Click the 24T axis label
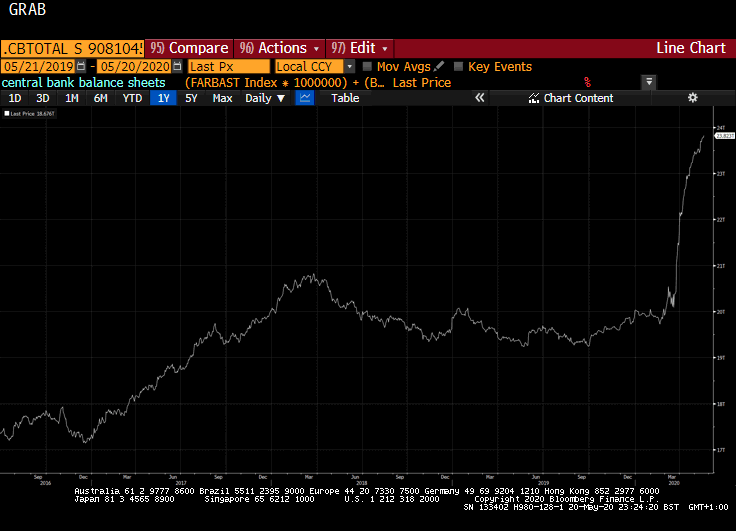Viewport: 736px width, 531px height. click(721, 128)
